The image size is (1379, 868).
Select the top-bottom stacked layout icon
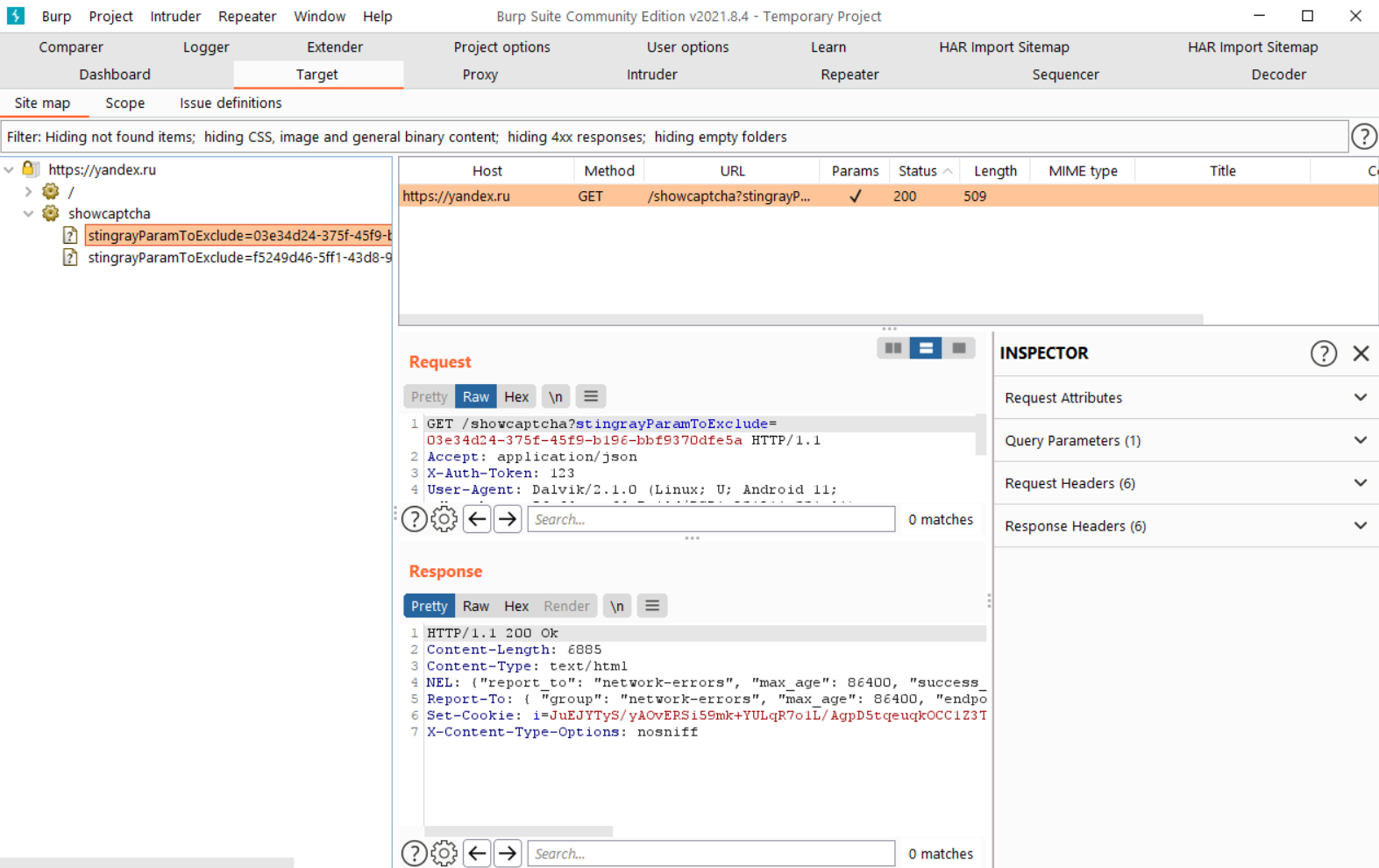(926, 348)
